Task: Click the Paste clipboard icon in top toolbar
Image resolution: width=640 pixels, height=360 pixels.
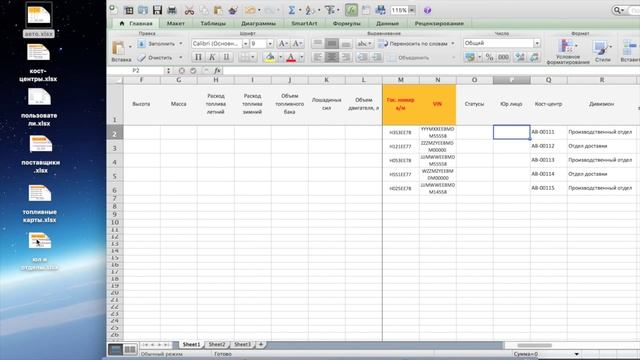Action: point(218,10)
